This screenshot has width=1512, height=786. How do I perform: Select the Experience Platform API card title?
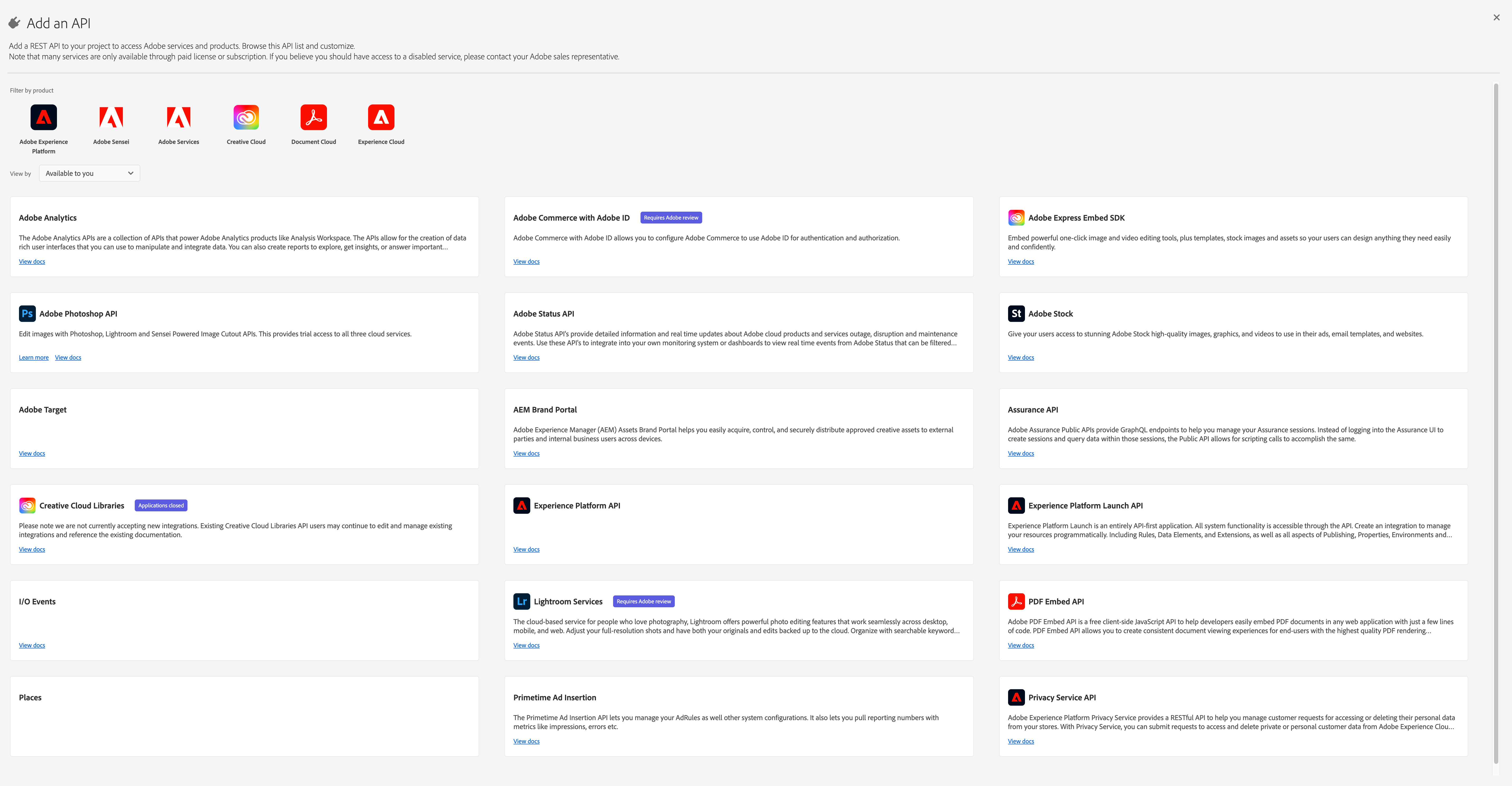(x=576, y=506)
